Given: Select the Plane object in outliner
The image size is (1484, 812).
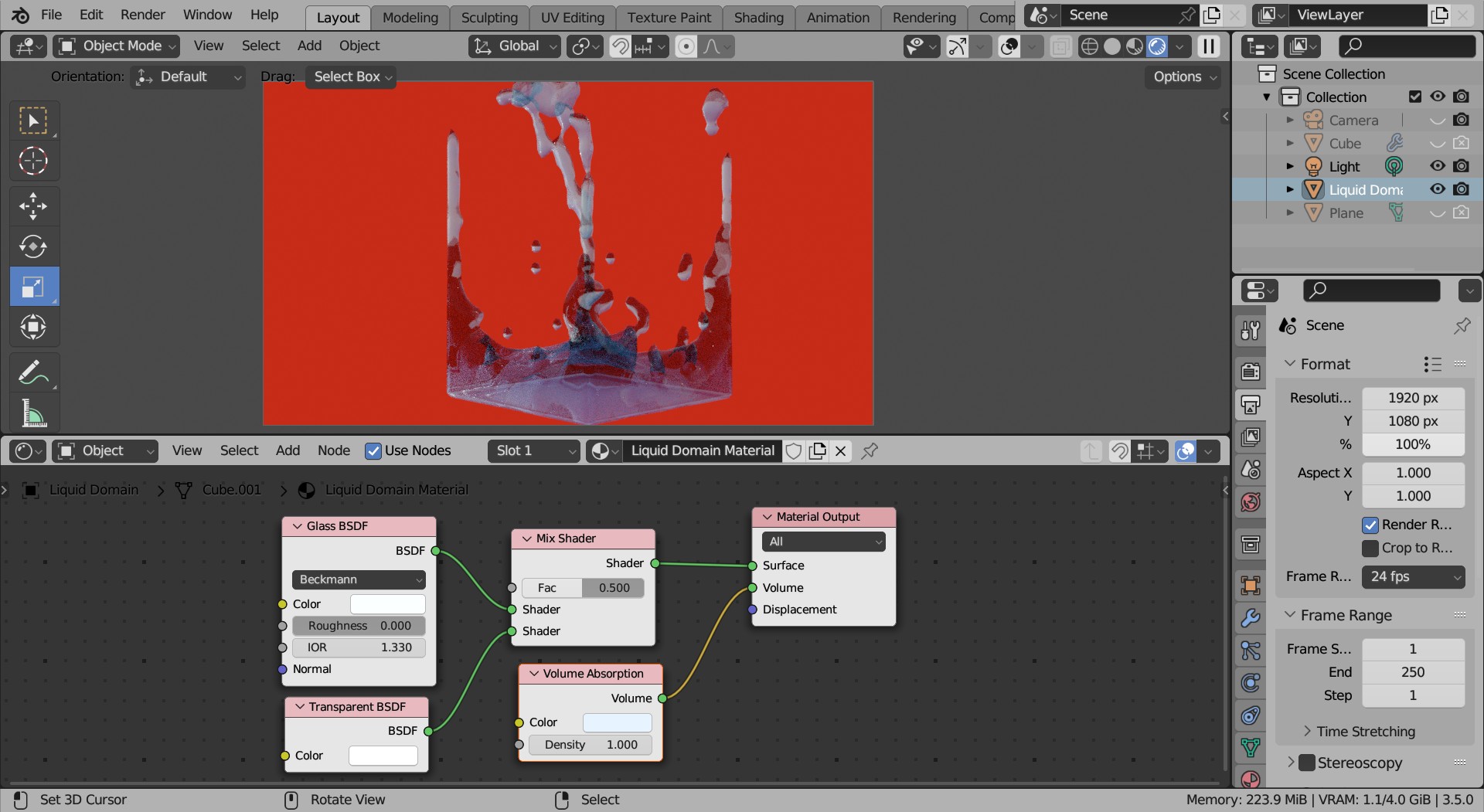Looking at the screenshot, I should point(1346,213).
